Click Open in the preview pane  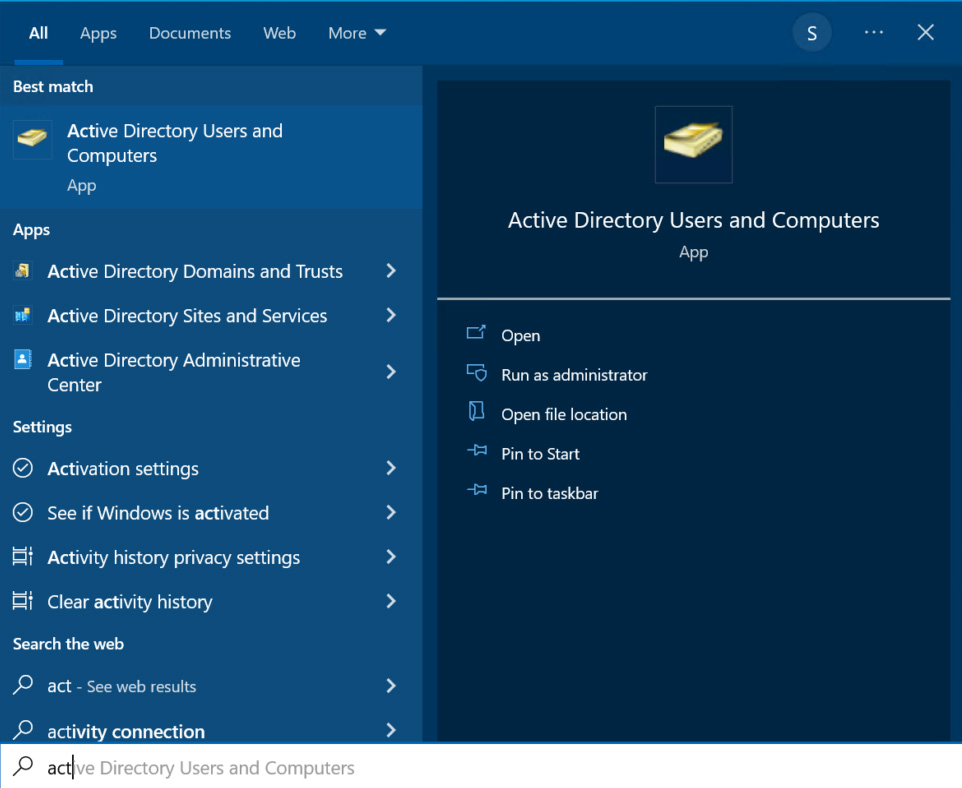pyautogui.click(x=520, y=336)
